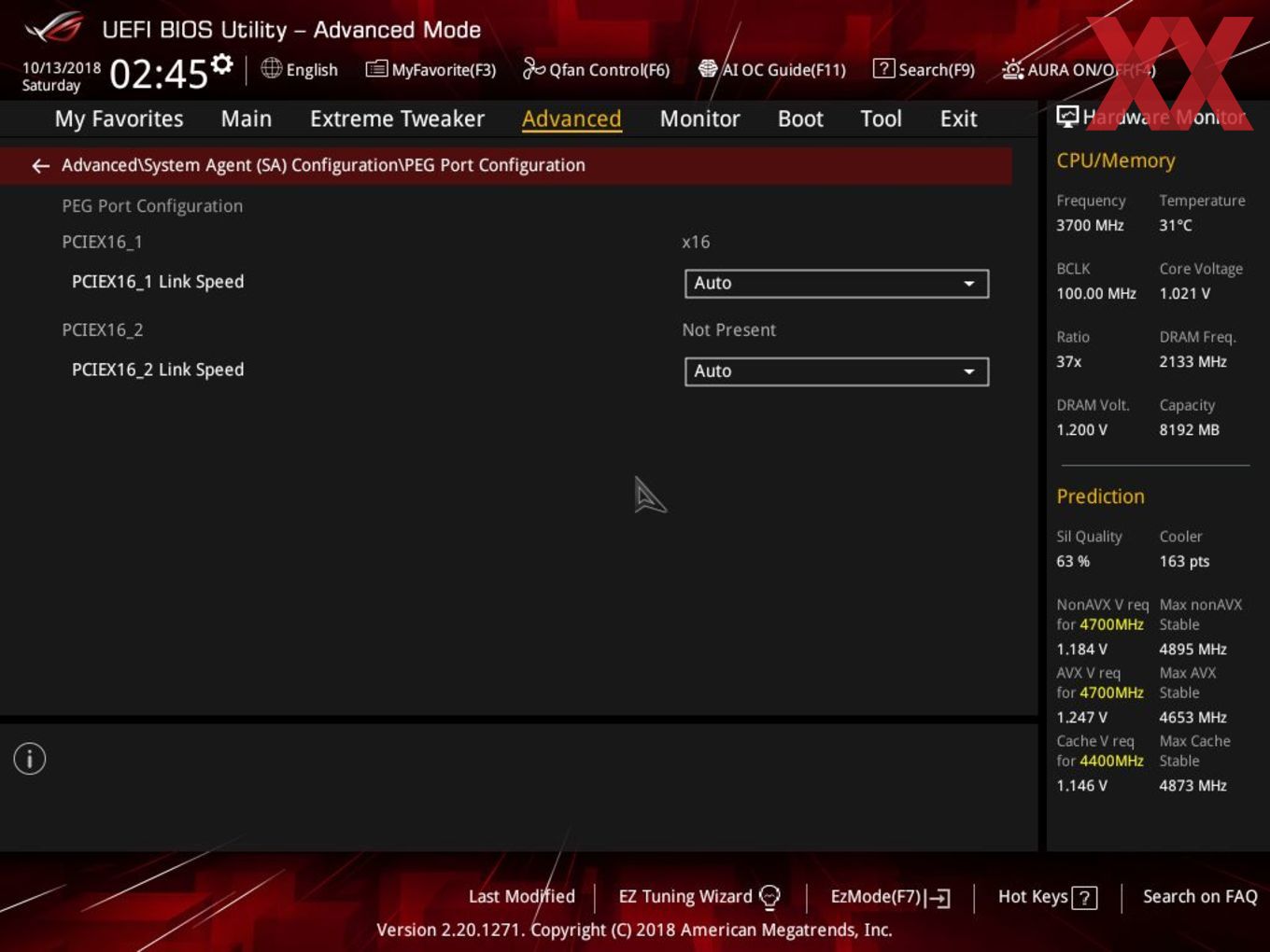The height and width of the screenshot is (952, 1270).
Task: Click the date 10/13/2018
Action: point(62,68)
